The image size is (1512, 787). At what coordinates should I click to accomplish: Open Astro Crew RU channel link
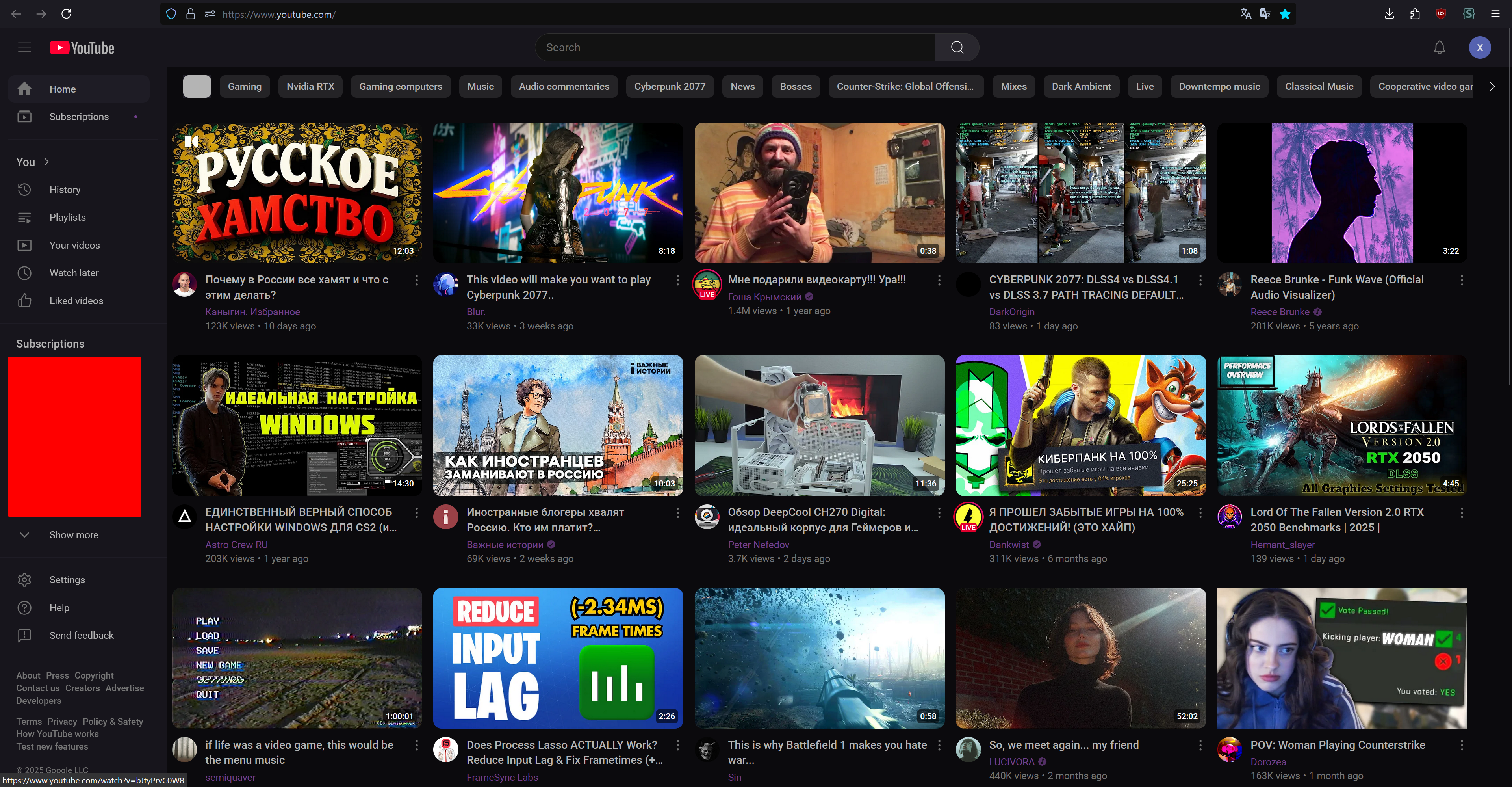[x=236, y=545]
